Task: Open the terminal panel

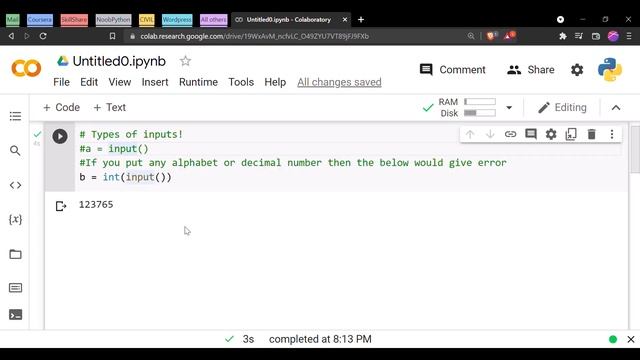Action: [x=15, y=315]
